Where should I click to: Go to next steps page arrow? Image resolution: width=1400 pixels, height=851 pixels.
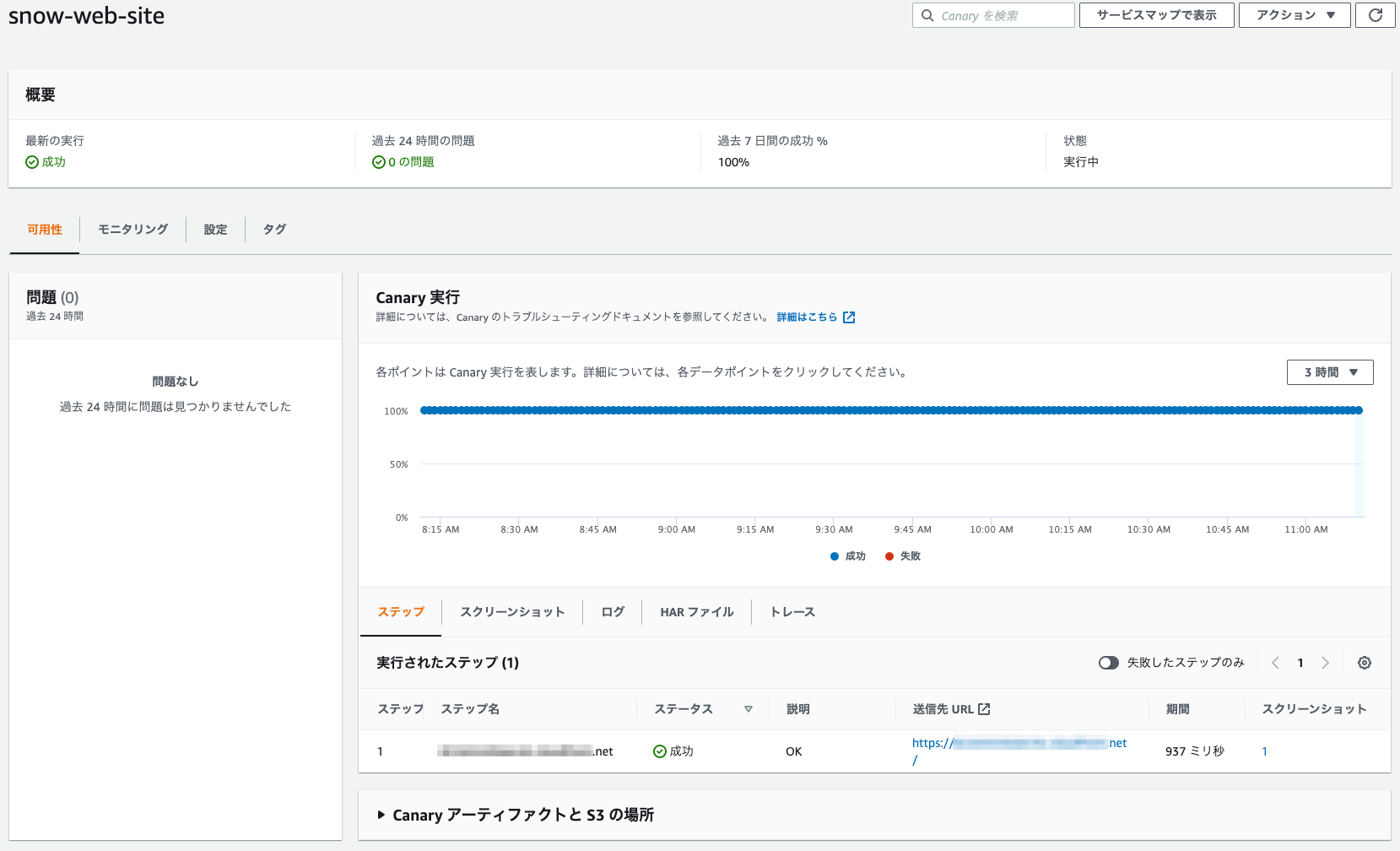(1325, 663)
